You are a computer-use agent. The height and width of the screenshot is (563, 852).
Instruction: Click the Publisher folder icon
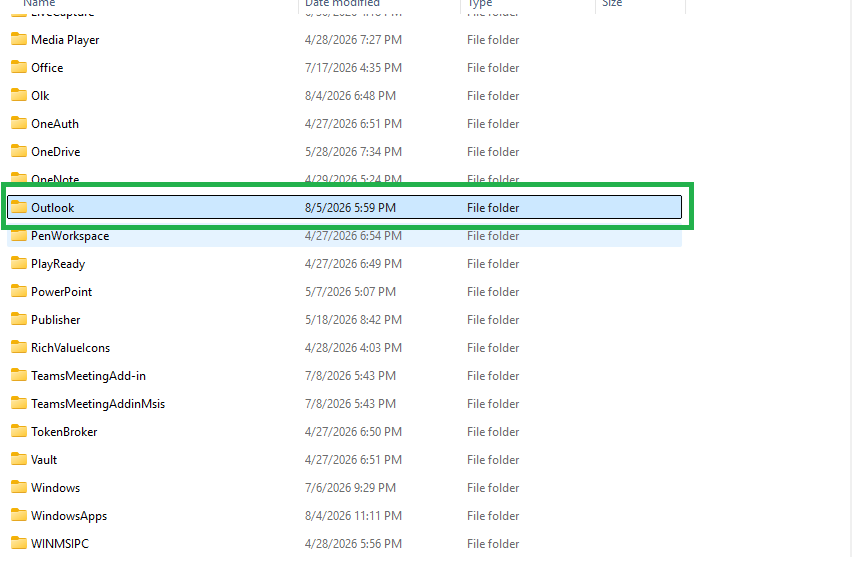click(18, 319)
